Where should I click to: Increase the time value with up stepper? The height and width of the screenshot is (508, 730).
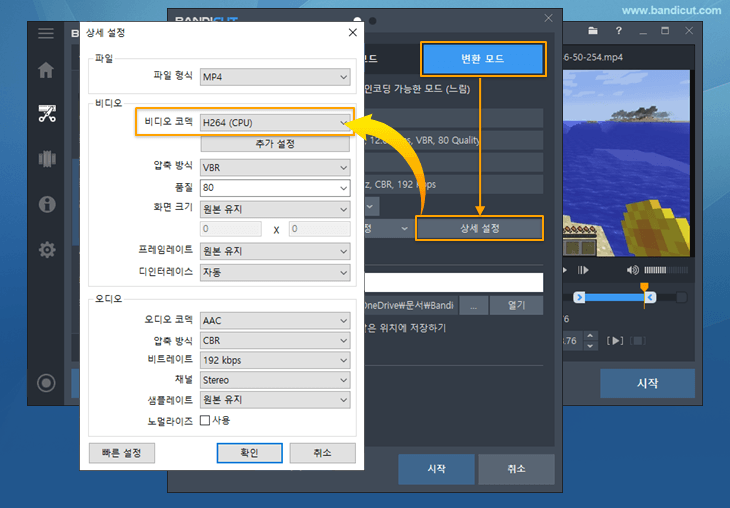(590, 336)
